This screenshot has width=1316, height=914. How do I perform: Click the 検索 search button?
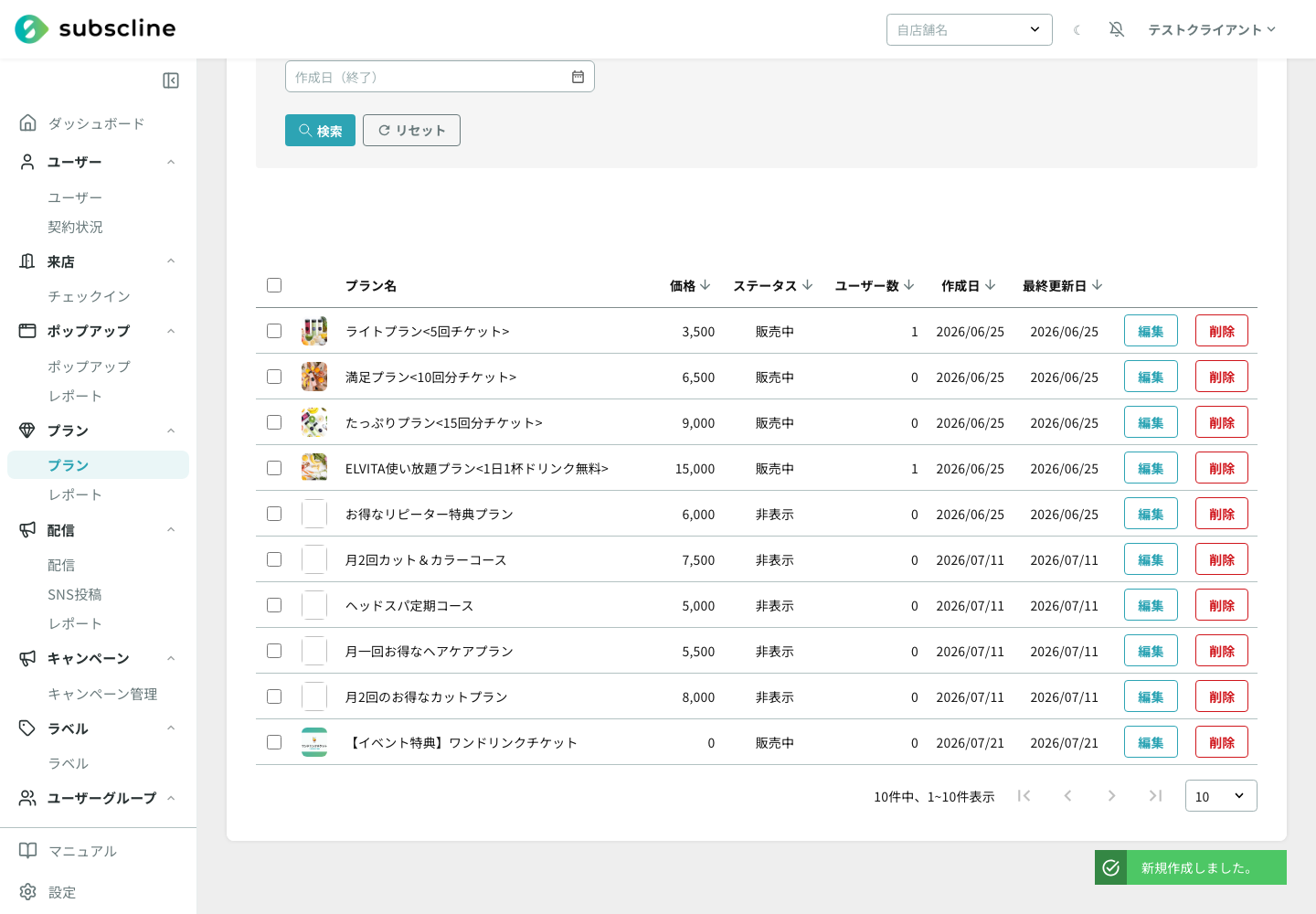click(320, 131)
